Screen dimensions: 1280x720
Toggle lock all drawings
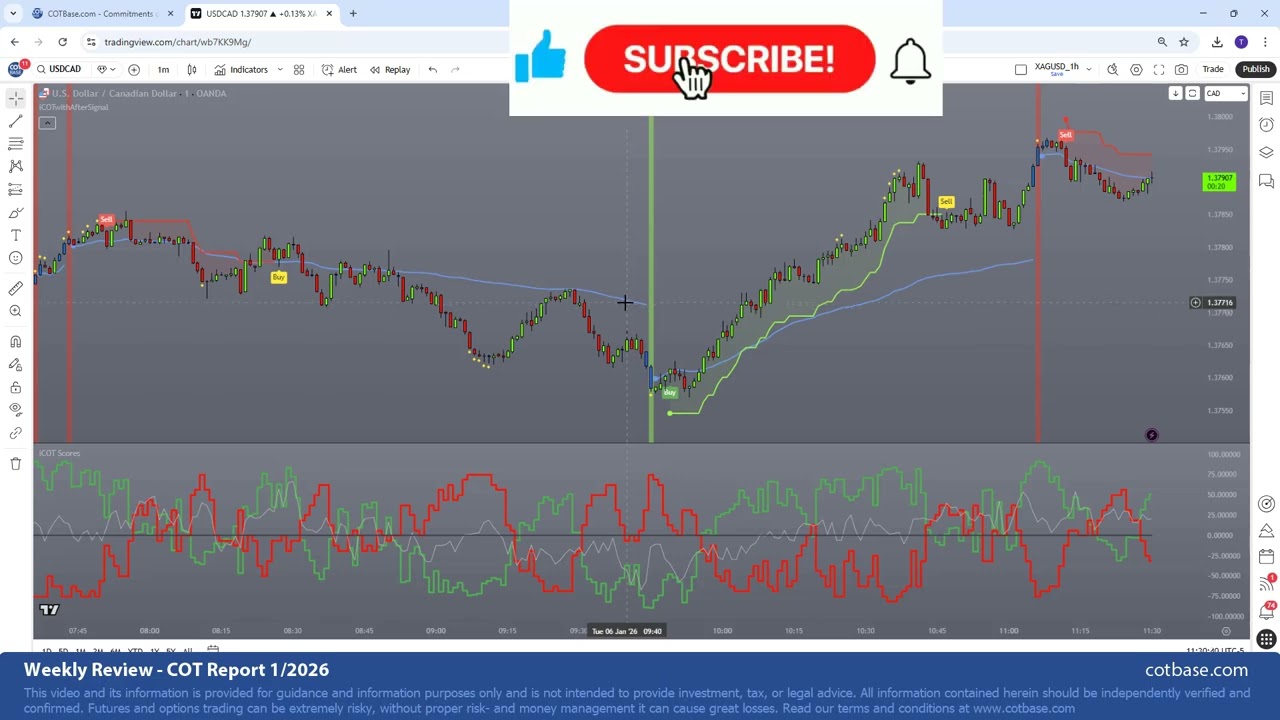coord(16,387)
